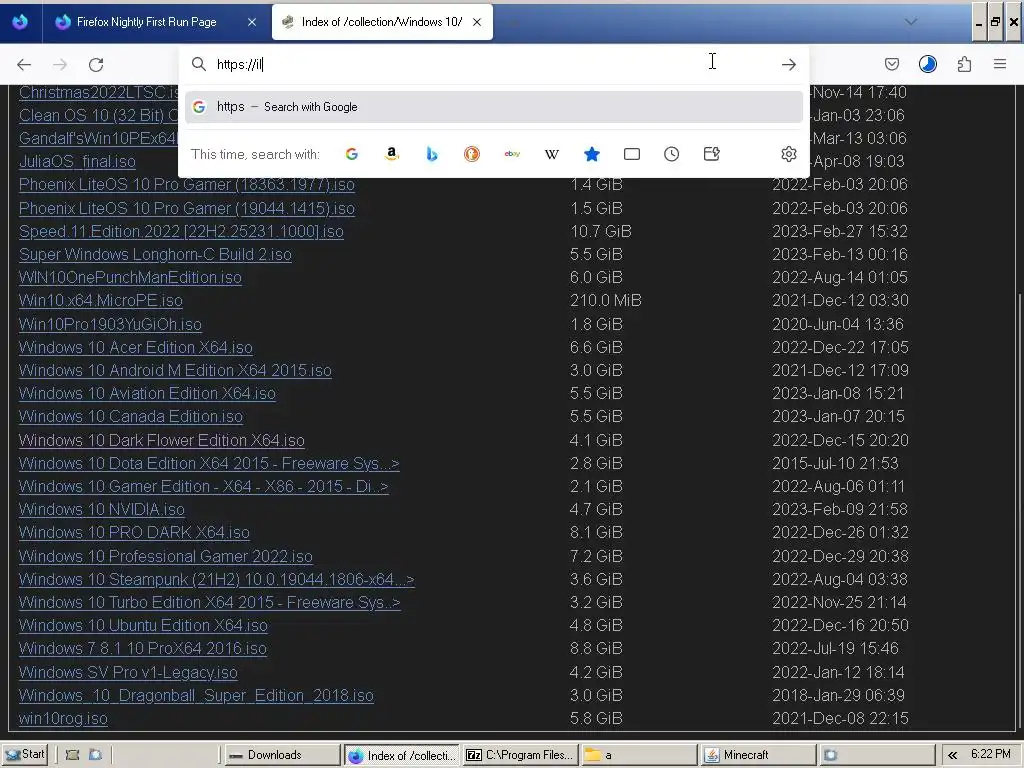Select Index of /collection/Windows 10/ tab
This screenshot has height=768, width=1024.
[x=382, y=22]
